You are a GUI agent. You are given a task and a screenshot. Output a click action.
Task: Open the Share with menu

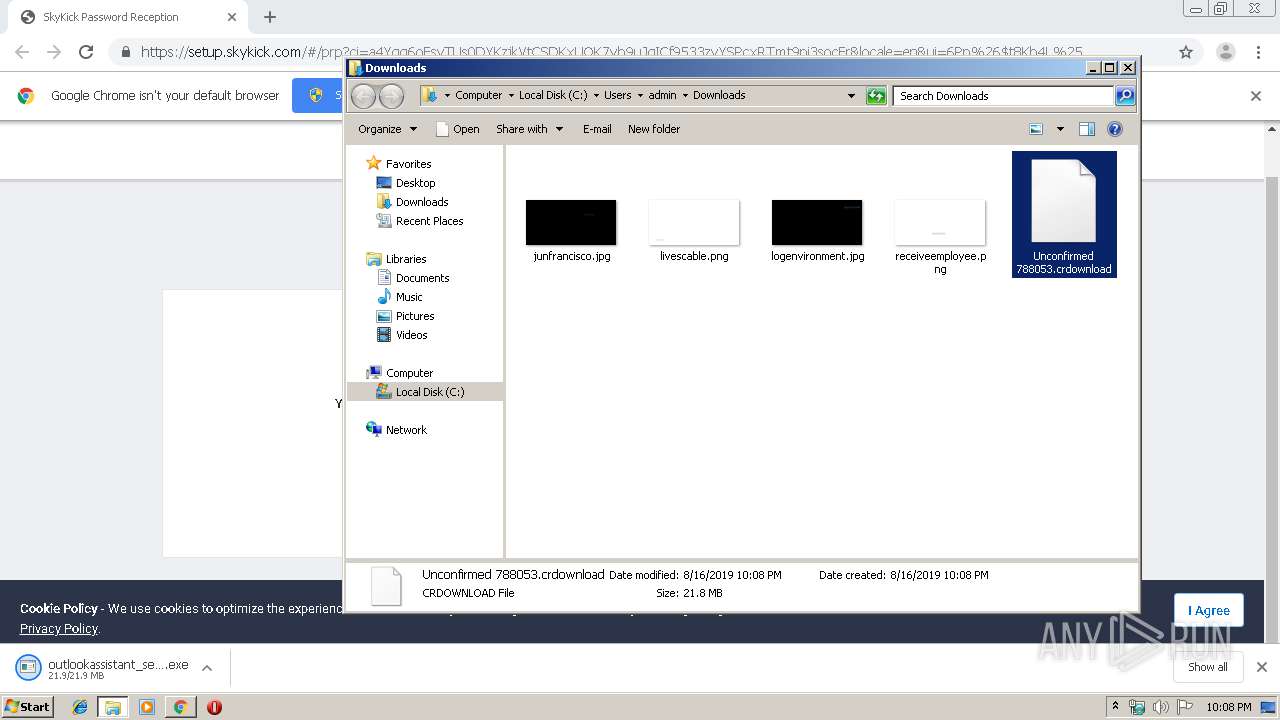(x=530, y=129)
